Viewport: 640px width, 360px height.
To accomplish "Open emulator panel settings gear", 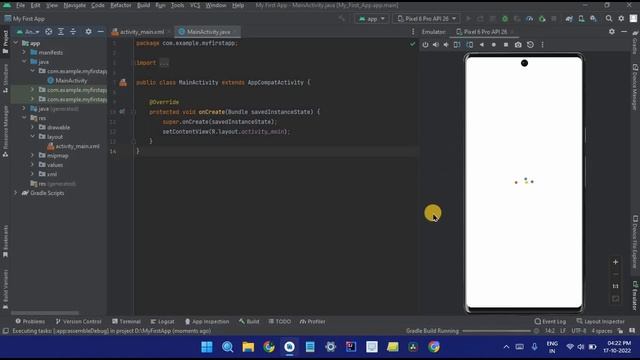I will 612,31.
